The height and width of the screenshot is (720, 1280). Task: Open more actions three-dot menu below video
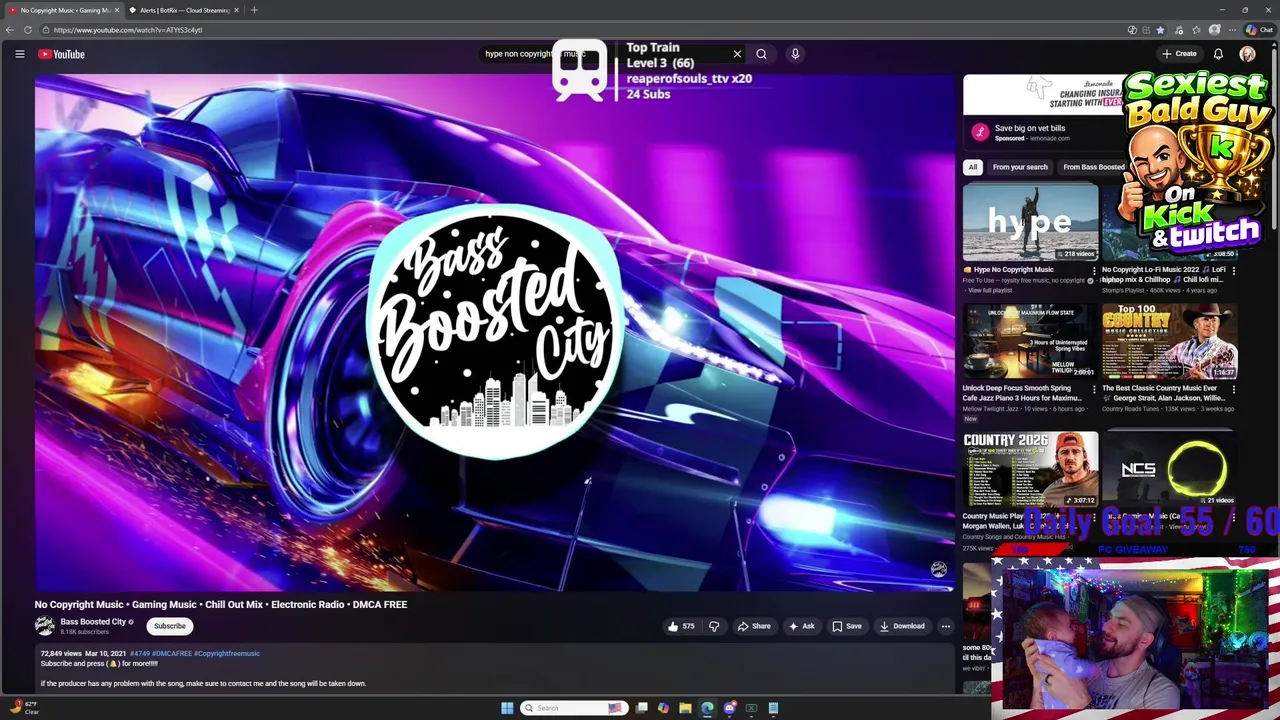point(945,626)
